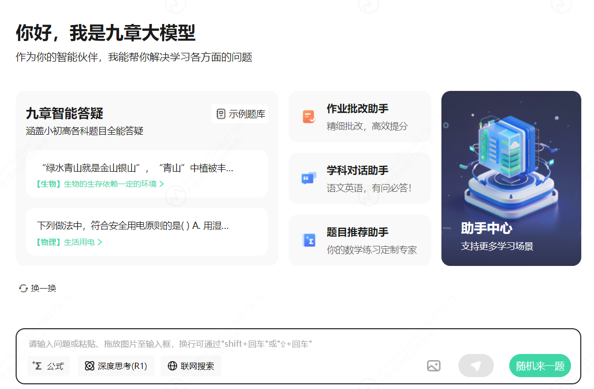Click the 涵盖小初高各科题目全能答疑 subtitle
Viewport: 594px width, 389px height.
pos(84,131)
